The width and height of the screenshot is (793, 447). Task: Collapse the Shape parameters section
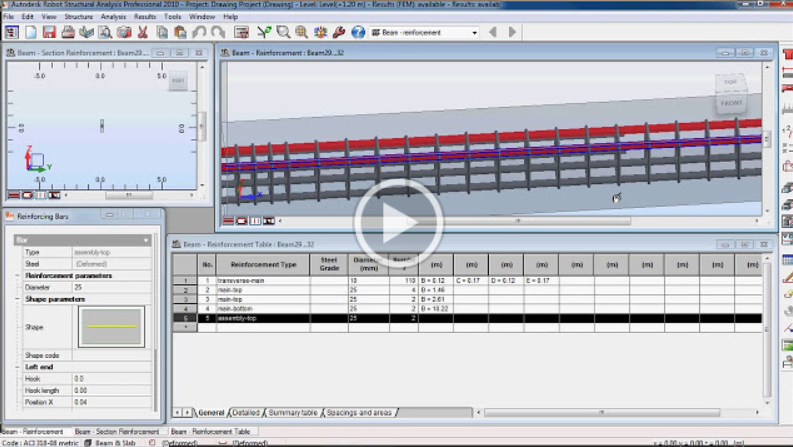19,299
